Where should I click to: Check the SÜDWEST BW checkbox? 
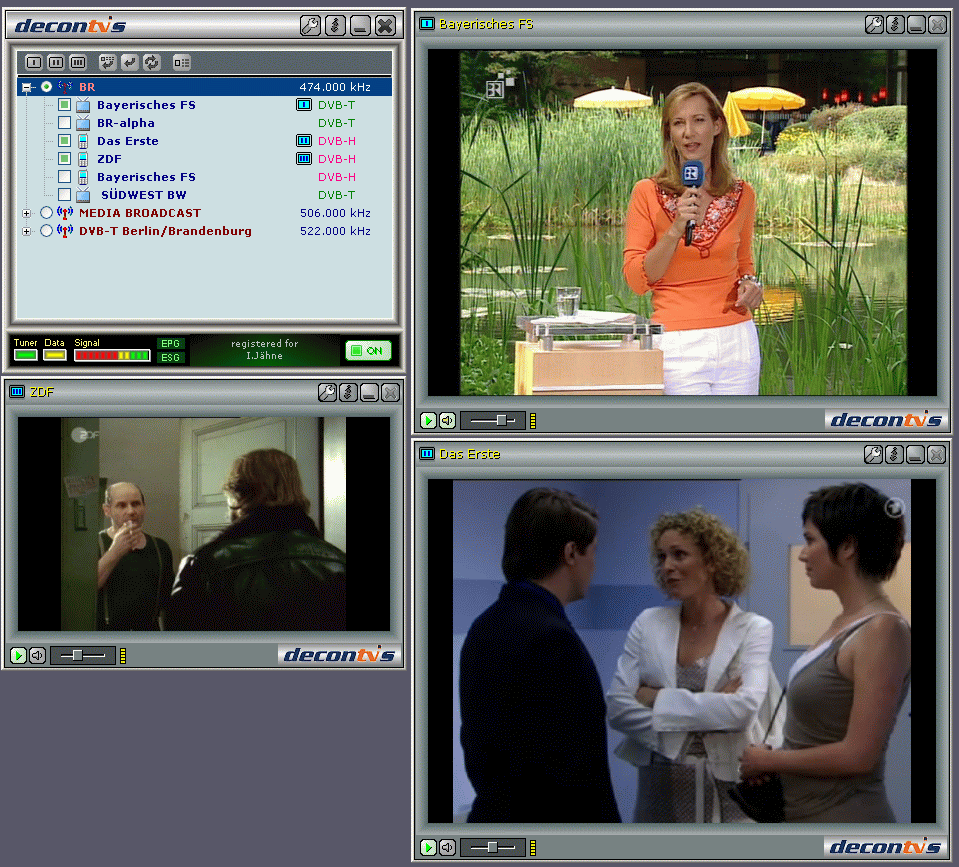point(64,194)
